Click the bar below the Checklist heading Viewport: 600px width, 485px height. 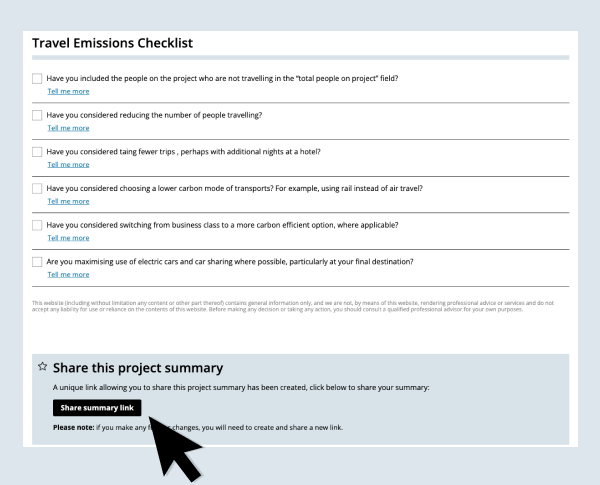[300, 57]
